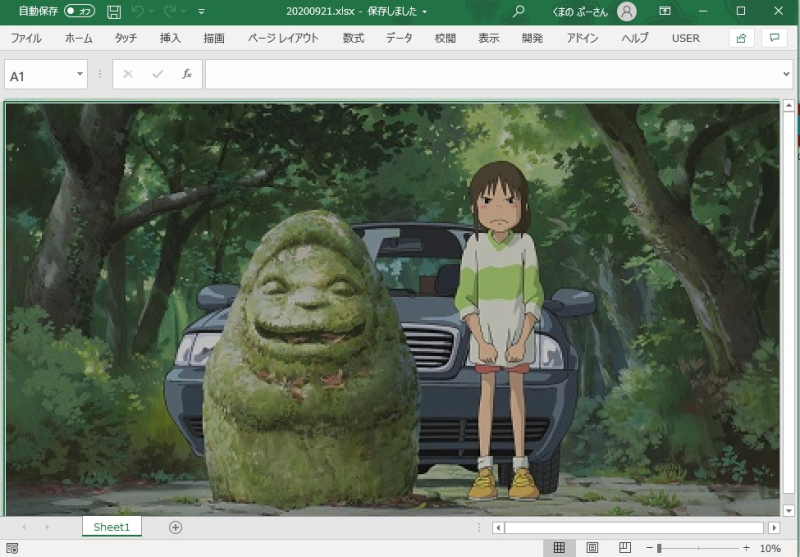This screenshot has height=557, width=800.
Task: Click horizontal scrollbar right arrow
Action: pyautogui.click(x=774, y=527)
